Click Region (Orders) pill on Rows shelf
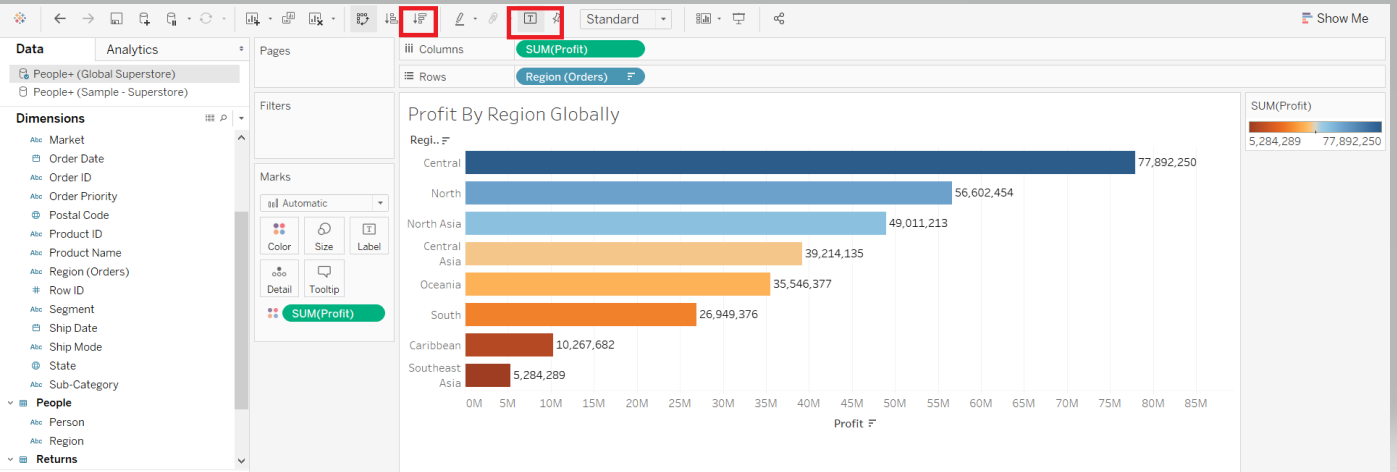This screenshot has height=472, width=1397. [580, 76]
